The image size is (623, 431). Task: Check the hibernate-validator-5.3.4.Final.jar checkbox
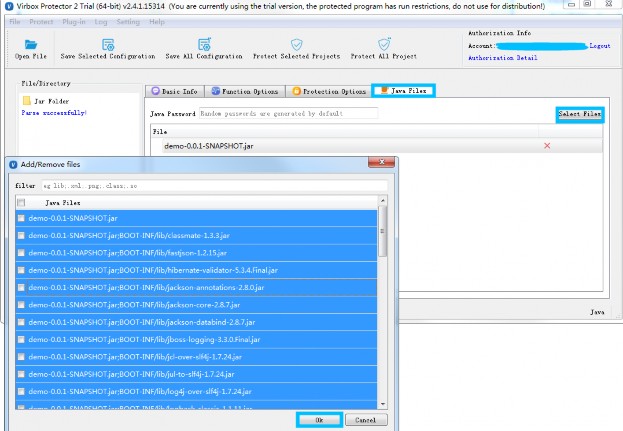[21, 270]
